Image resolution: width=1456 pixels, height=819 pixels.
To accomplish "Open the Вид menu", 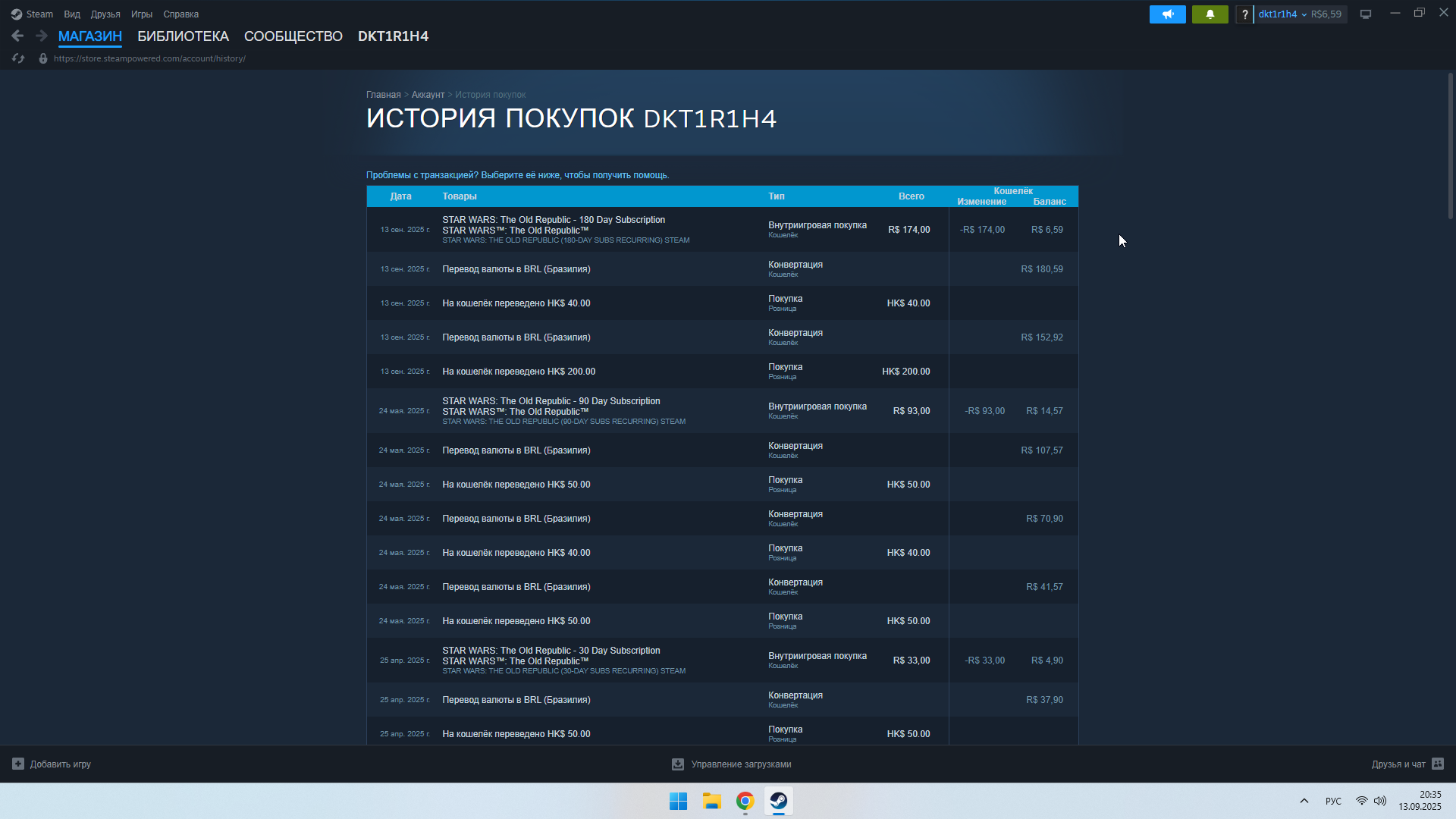I will [x=72, y=14].
